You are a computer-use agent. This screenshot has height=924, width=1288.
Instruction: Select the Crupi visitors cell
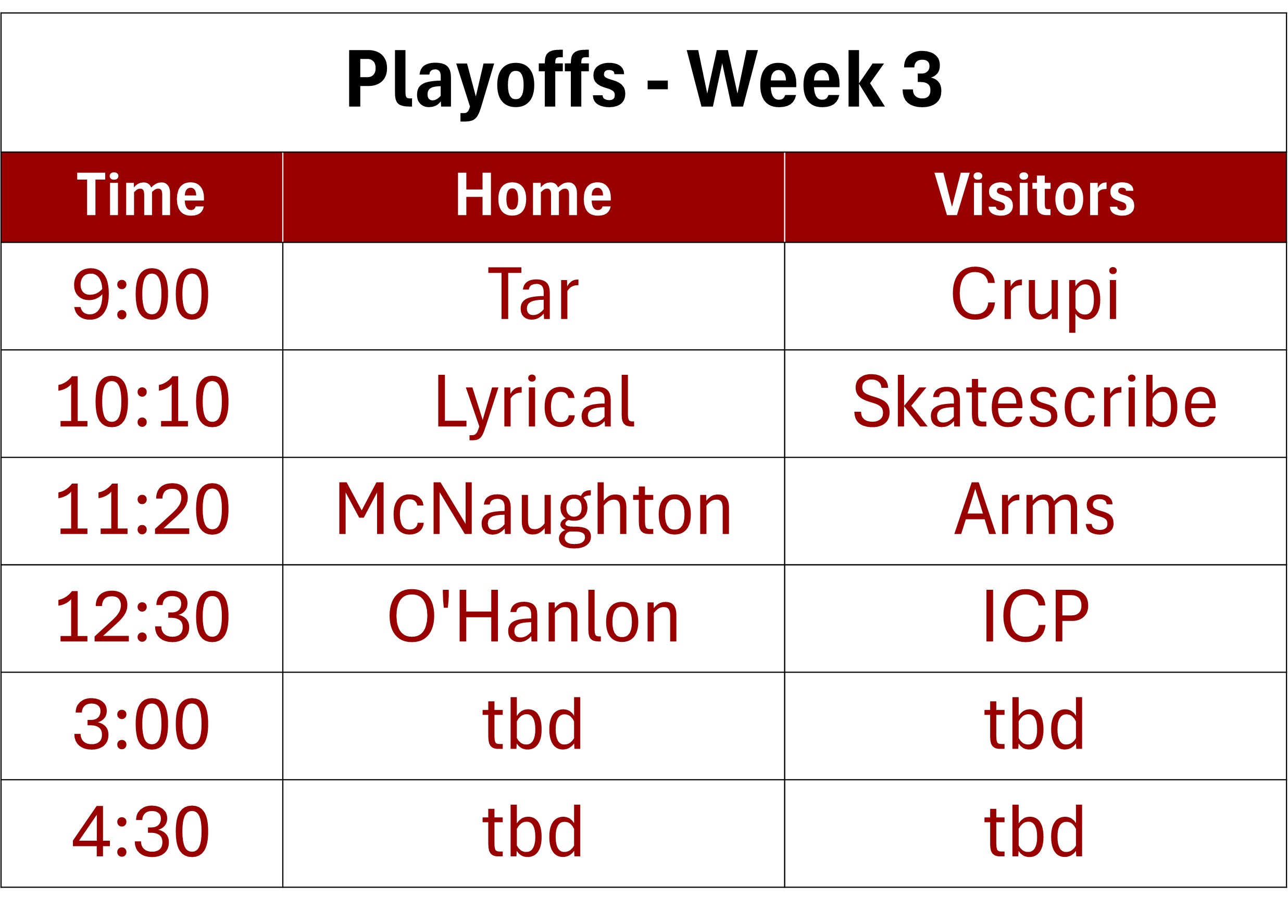[x=1035, y=295]
